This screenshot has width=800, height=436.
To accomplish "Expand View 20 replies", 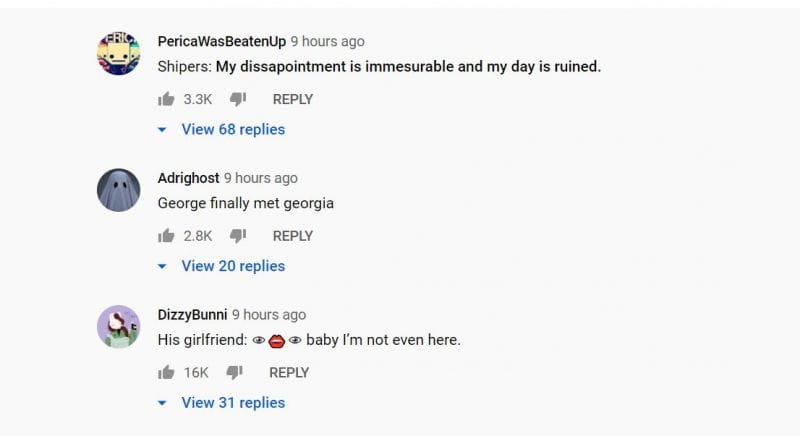I will tap(232, 266).
